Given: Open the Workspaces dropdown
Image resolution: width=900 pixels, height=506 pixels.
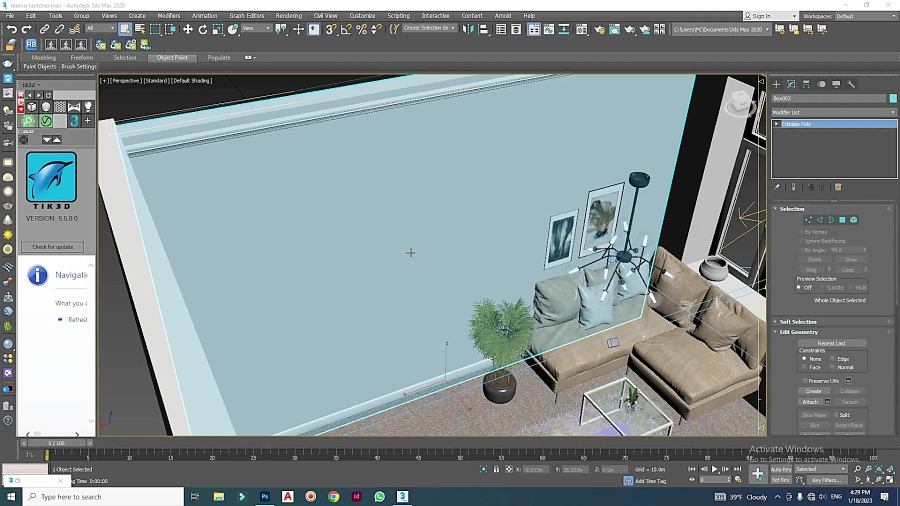Looking at the screenshot, I should pyautogui.click(x=862, y=16).
